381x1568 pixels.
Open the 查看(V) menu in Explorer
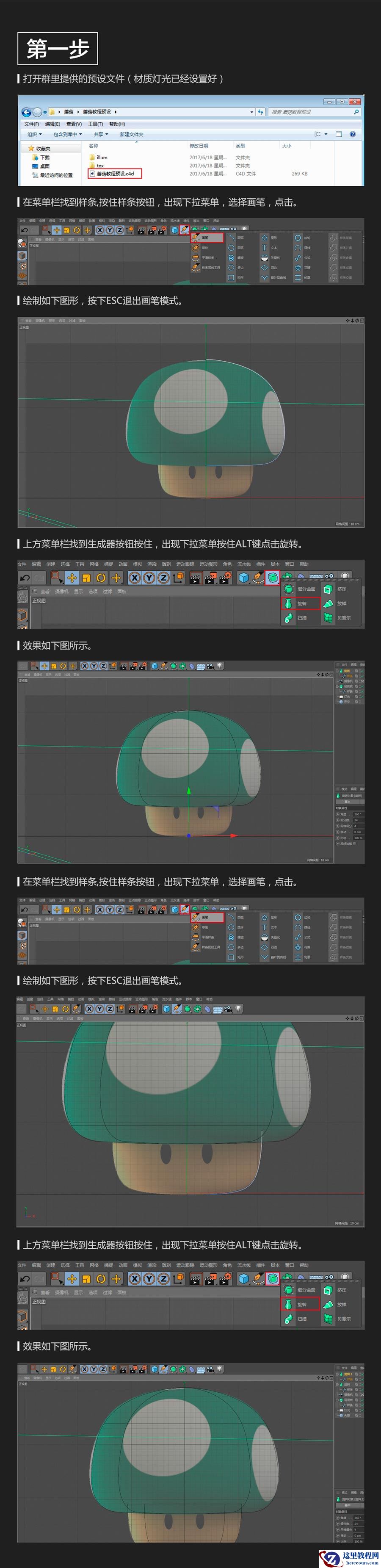tap(74, 124)
